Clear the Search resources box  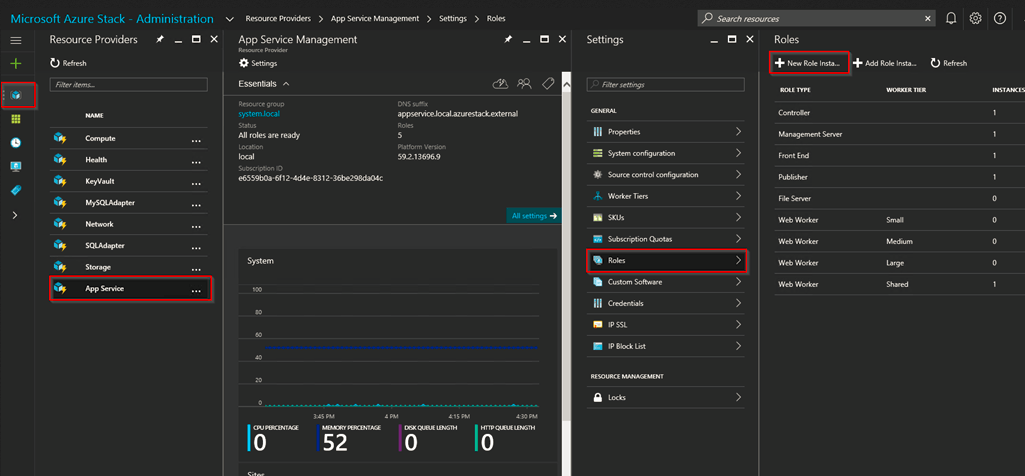click(x=928, y=19)
